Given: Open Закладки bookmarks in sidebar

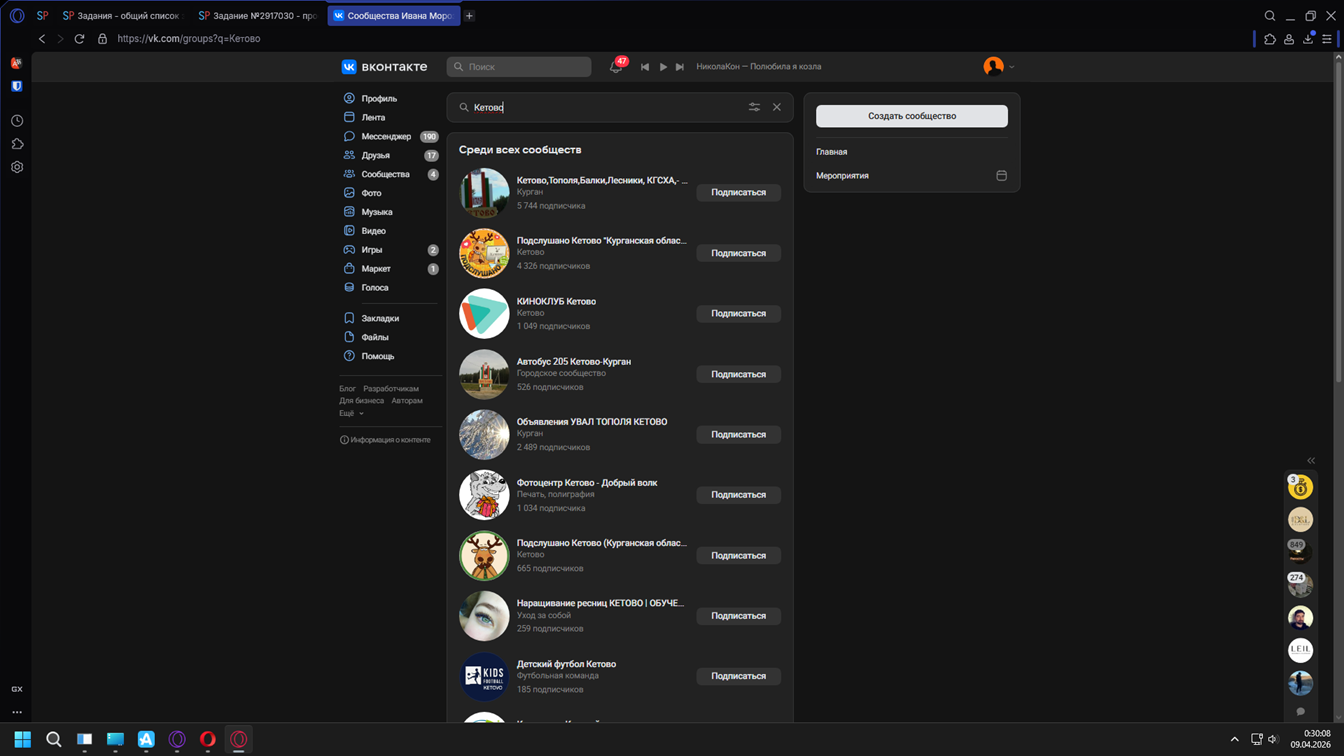Looking at the screenshot, I should [379, 318].
